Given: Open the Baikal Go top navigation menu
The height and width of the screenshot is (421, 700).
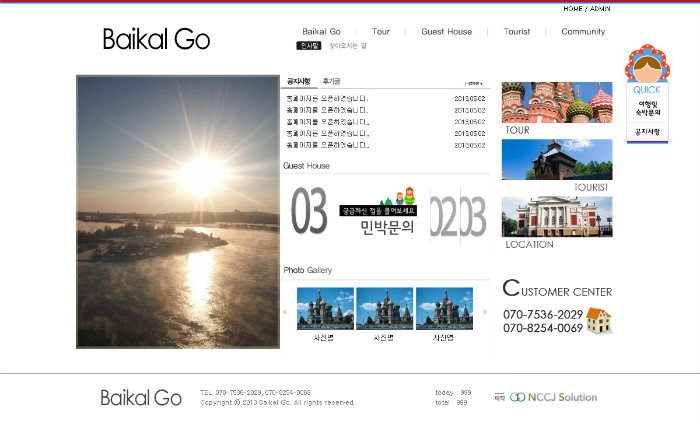Looking at the screenshot, I should [321, 32].
